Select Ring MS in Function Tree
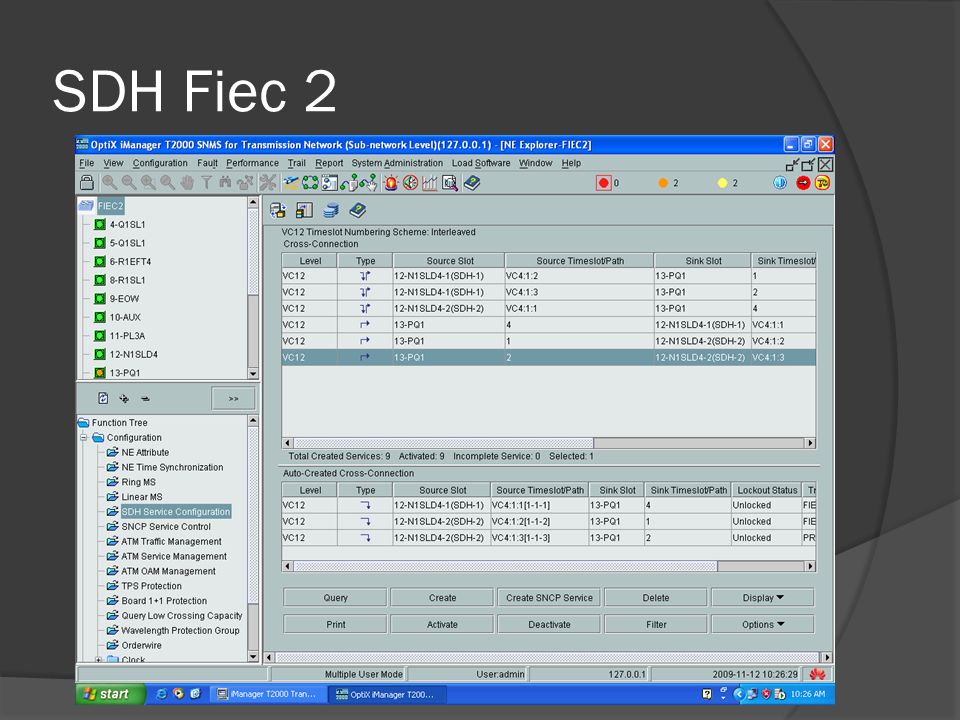 pos(138,482)
